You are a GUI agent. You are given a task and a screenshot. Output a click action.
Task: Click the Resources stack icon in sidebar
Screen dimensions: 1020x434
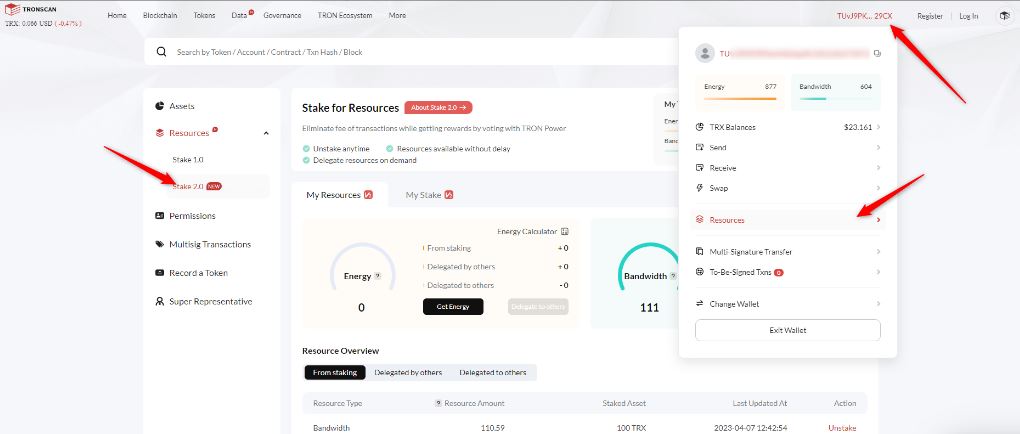click(x=159, y=133)
